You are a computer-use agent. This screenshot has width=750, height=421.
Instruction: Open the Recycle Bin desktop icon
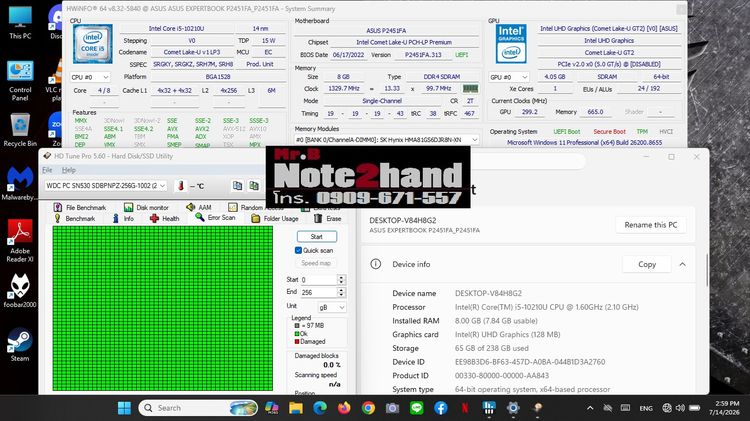(20, 129)
